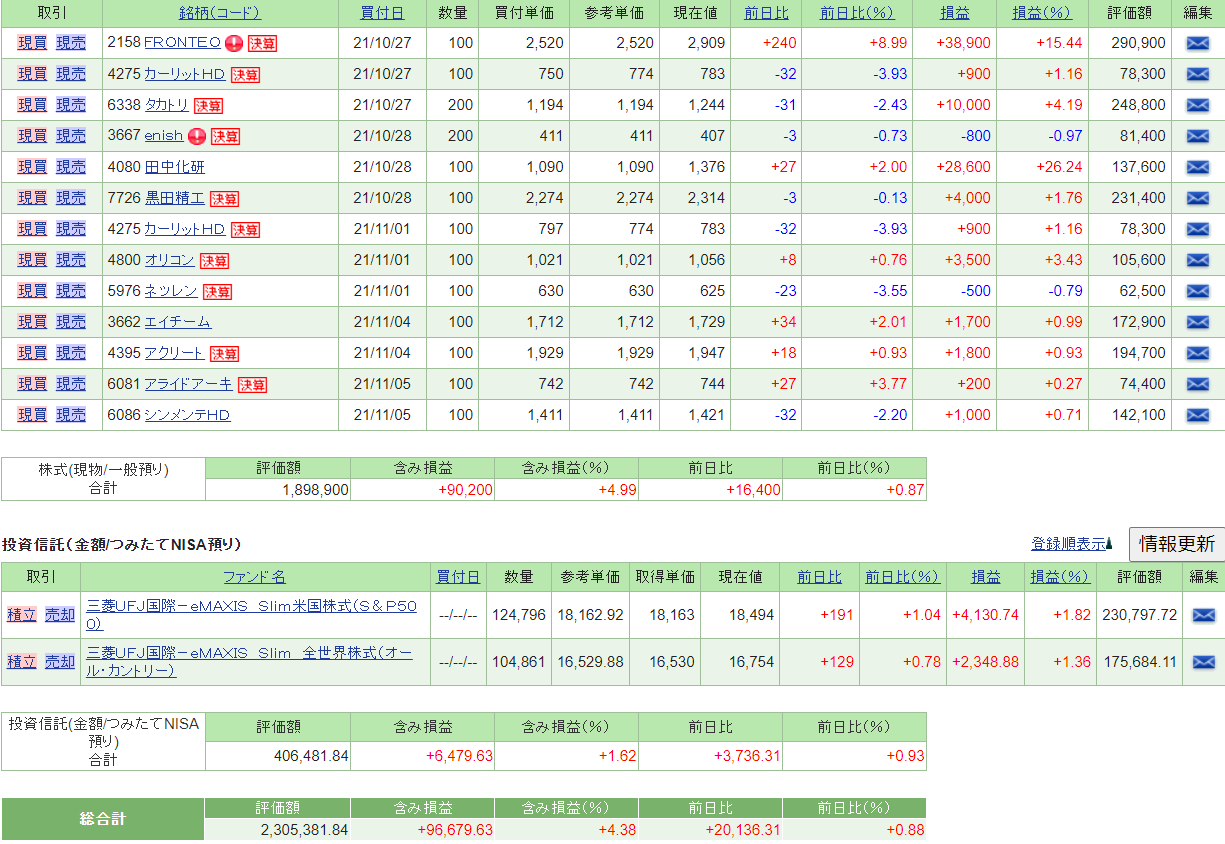Click the envelope icon for 5976 ネツレン
This screenshot has width=1225, height=844.
1197,291
